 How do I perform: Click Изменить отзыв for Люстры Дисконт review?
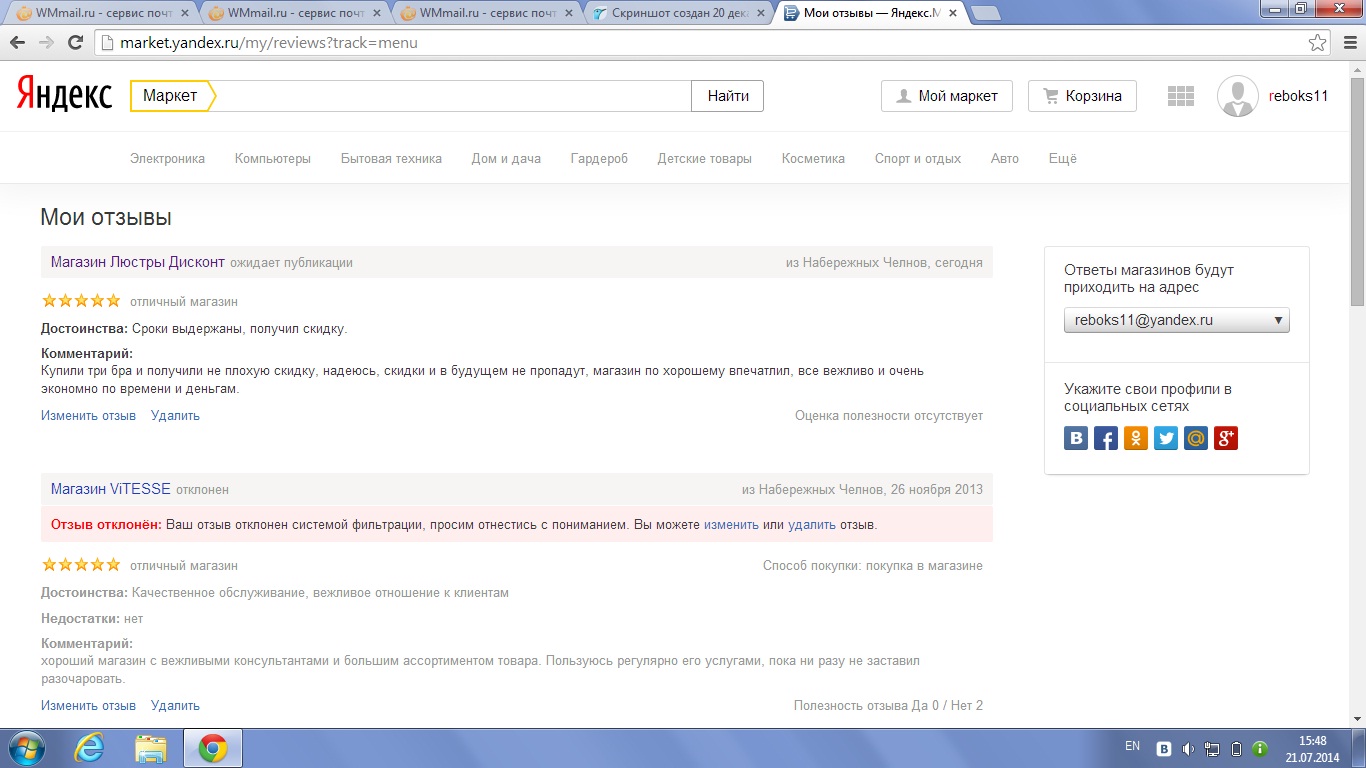coord(88,415)
